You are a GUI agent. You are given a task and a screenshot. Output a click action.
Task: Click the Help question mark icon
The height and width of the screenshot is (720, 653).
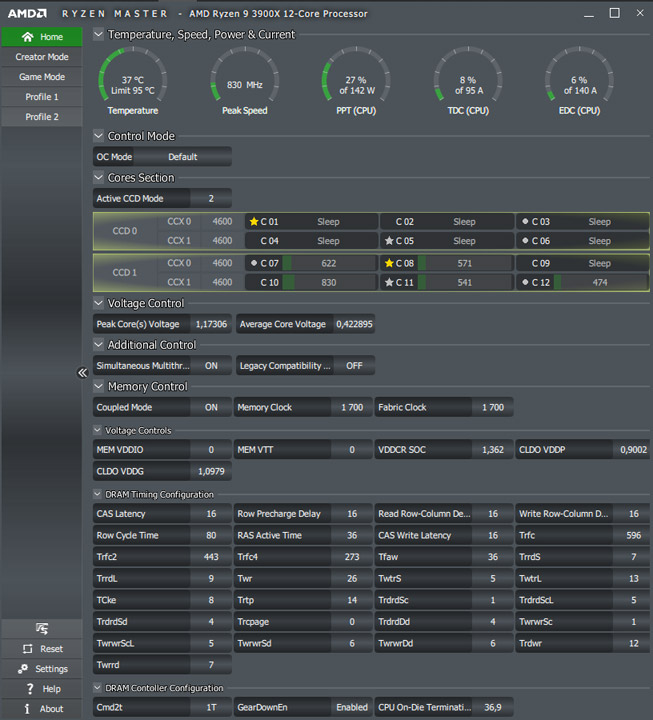tap(30, 689)
